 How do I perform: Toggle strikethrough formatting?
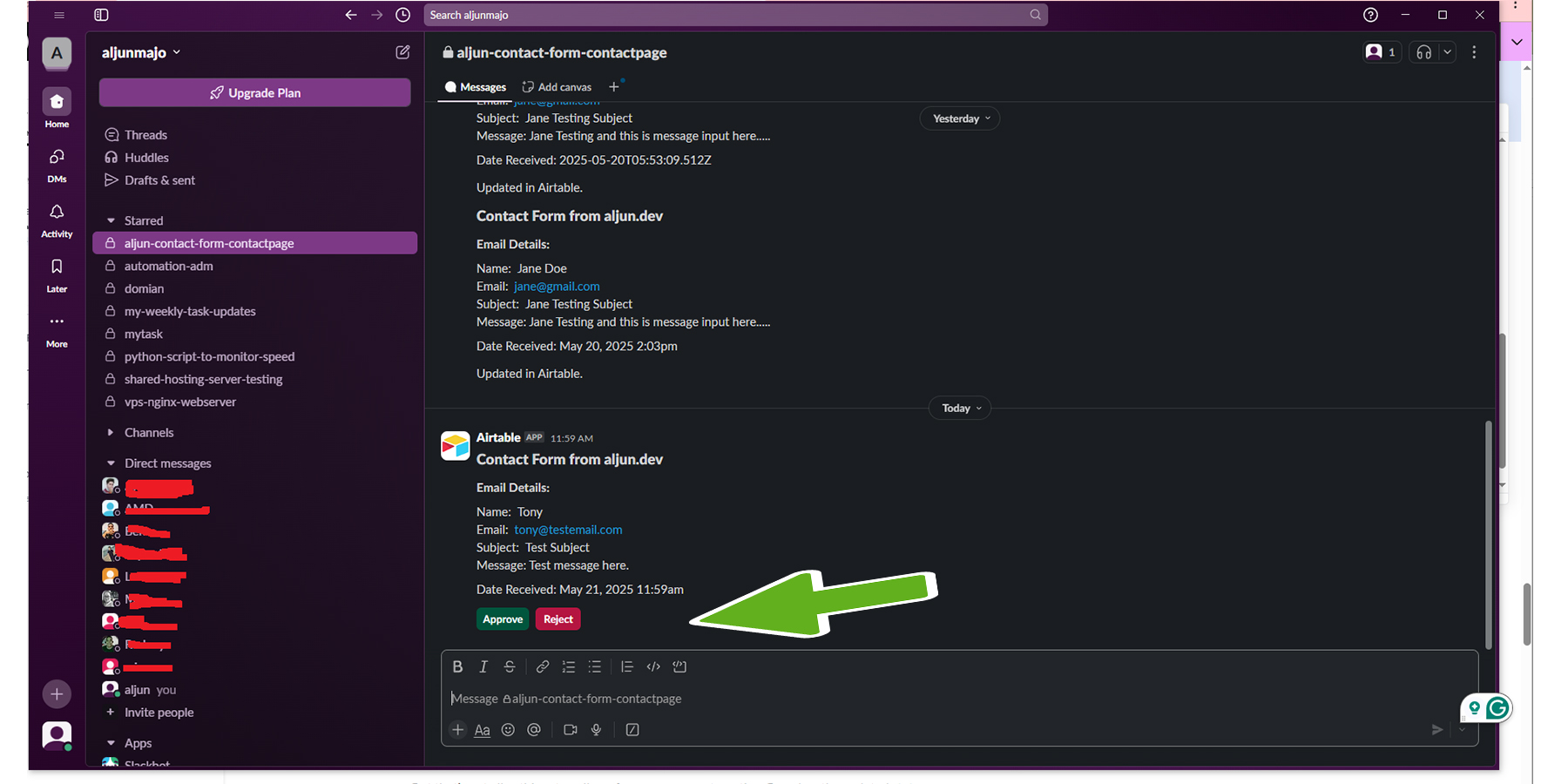click(x=510, y=666)
